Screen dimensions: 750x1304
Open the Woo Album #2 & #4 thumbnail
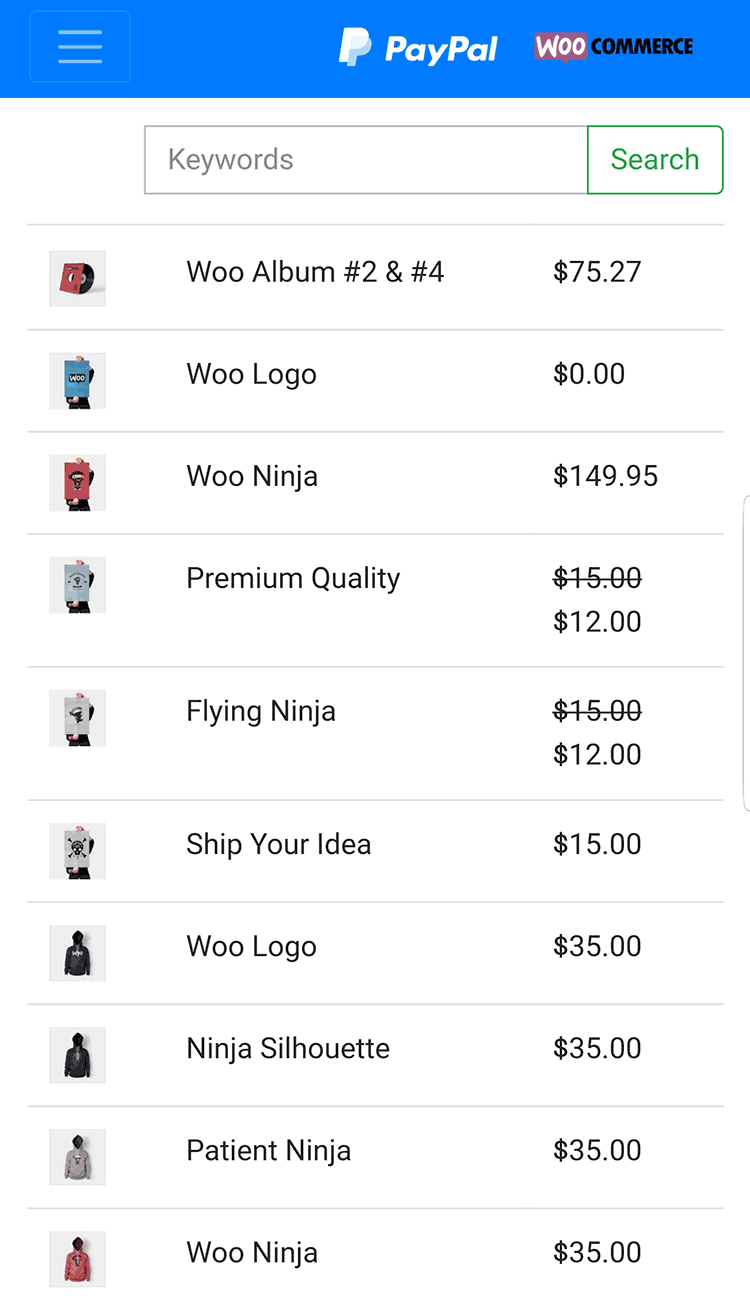coord(77,278)
